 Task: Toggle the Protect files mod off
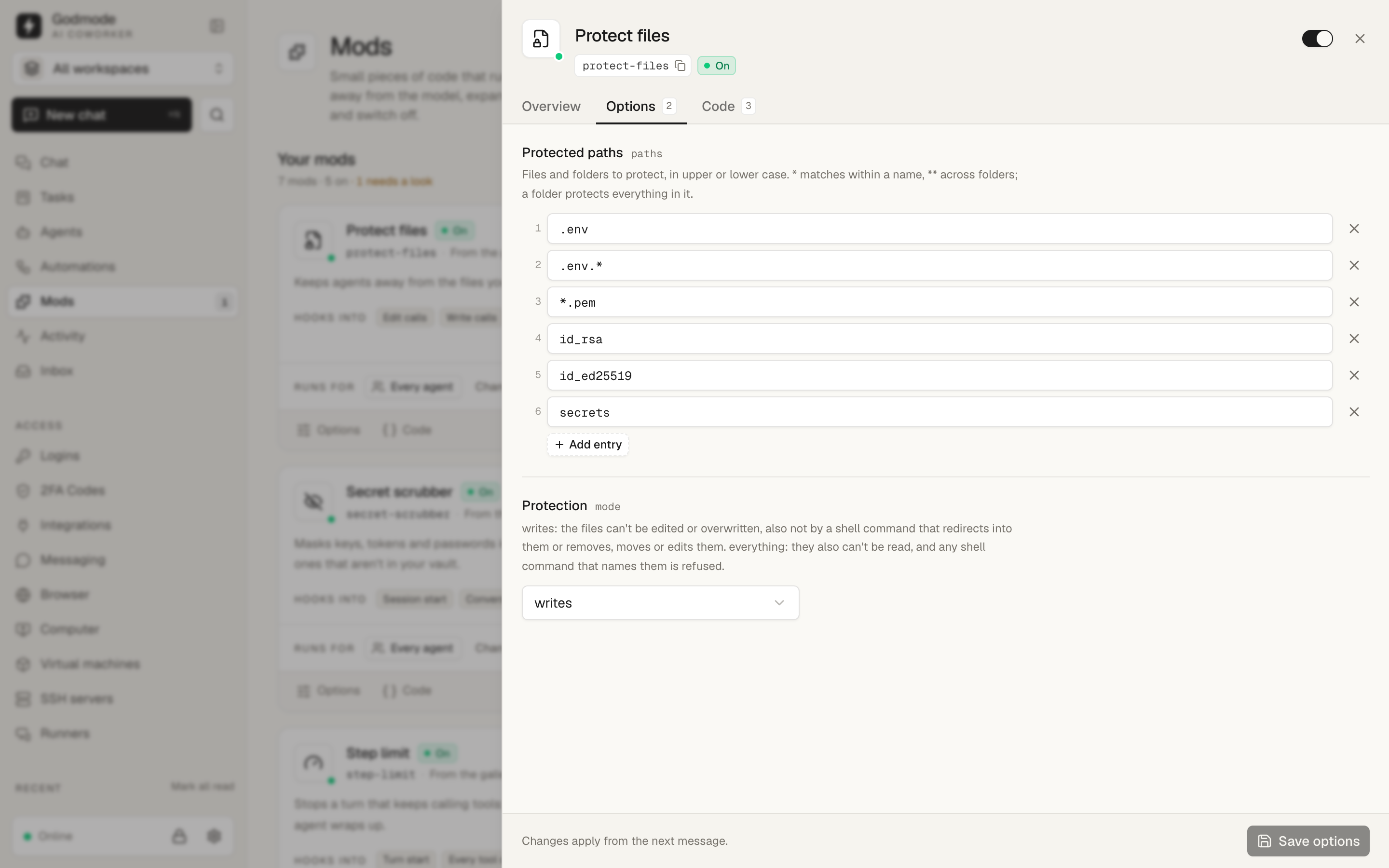1317,39
